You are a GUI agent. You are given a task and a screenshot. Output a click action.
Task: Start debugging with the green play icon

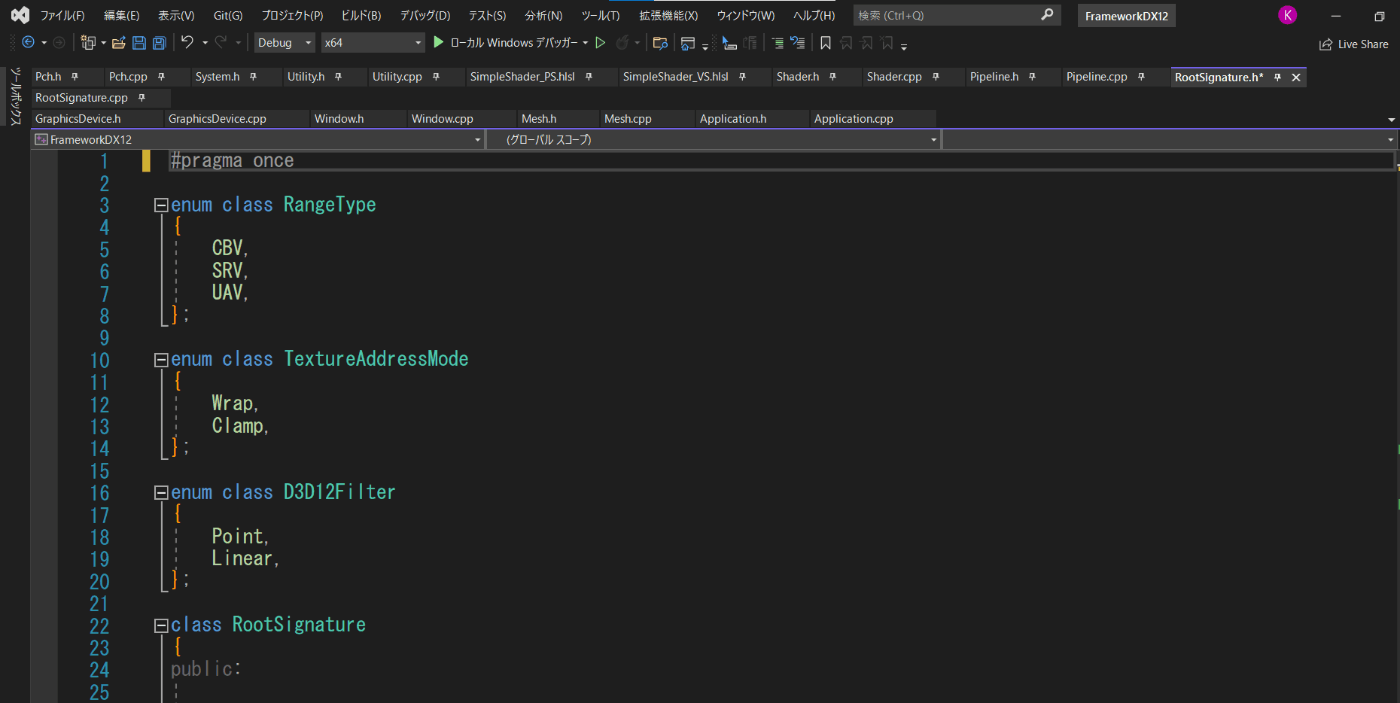(438, 43)
